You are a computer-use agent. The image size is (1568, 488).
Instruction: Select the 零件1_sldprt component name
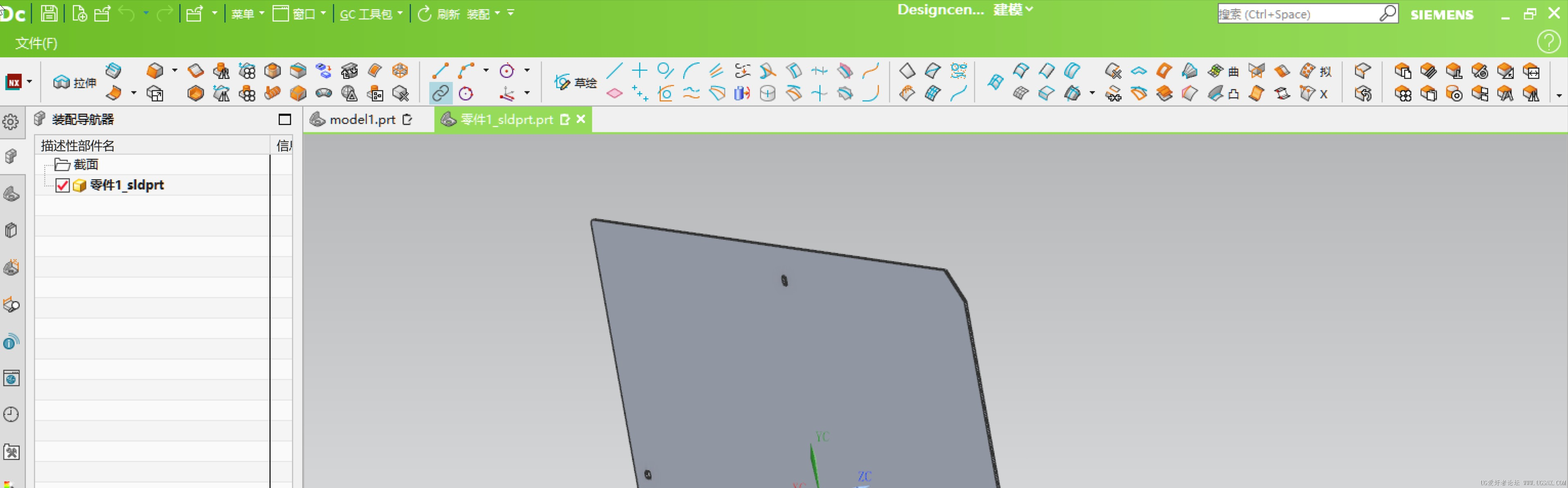127,185
